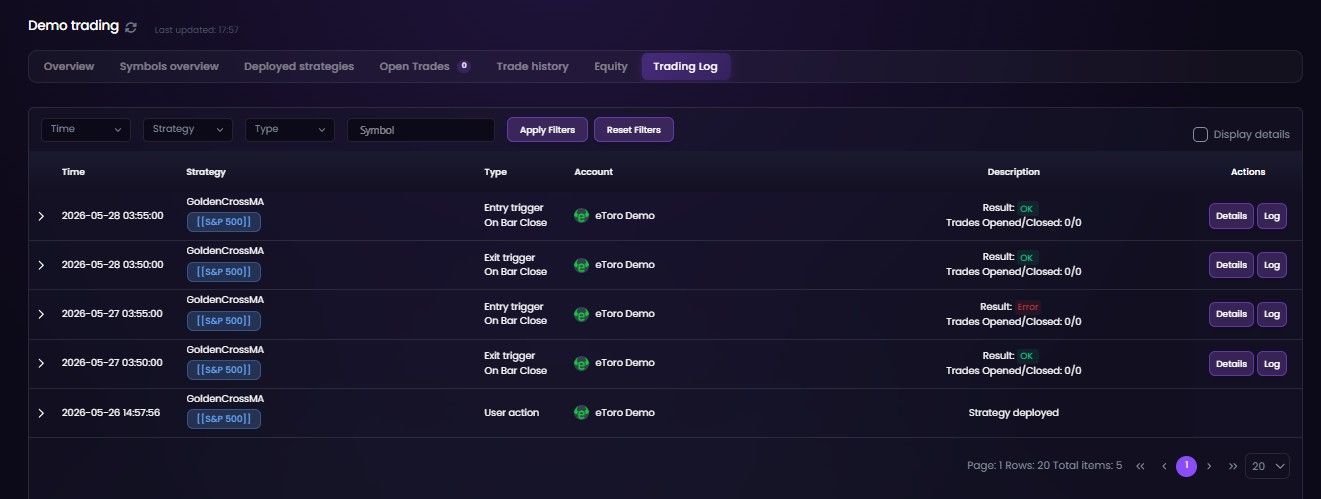
Task: Change rows per page from 20
Action: 1267,466
